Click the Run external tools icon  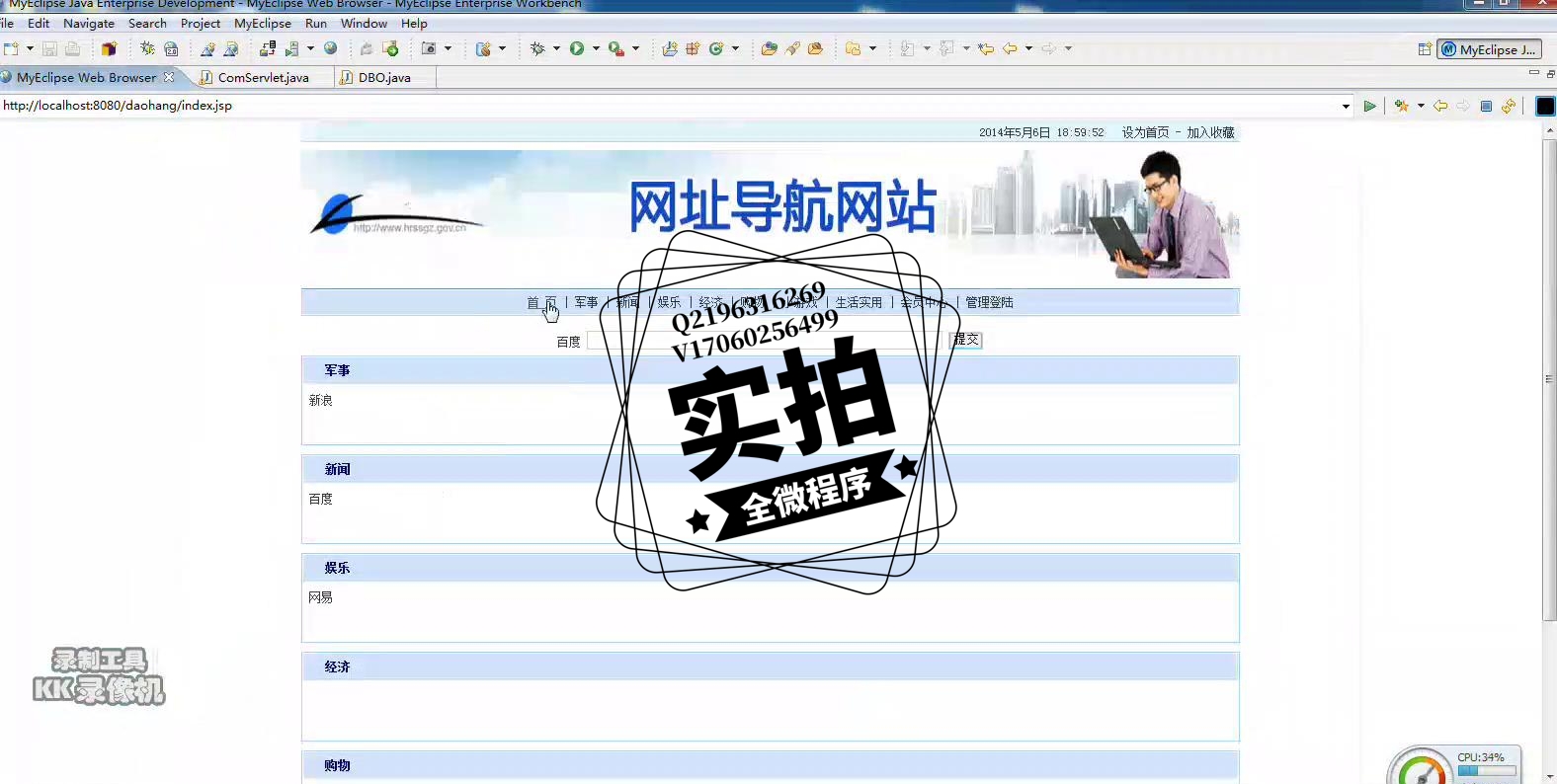[x=616, y=48]
